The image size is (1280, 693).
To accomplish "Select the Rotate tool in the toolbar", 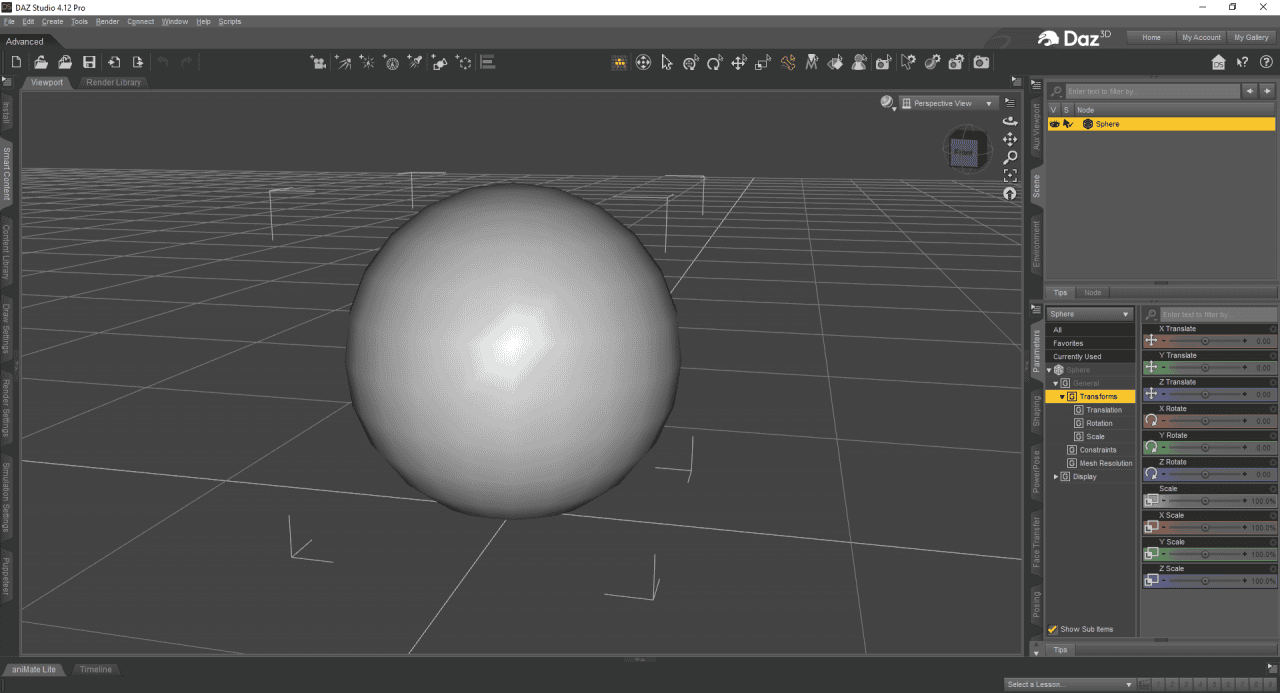I will coord(714,62).
